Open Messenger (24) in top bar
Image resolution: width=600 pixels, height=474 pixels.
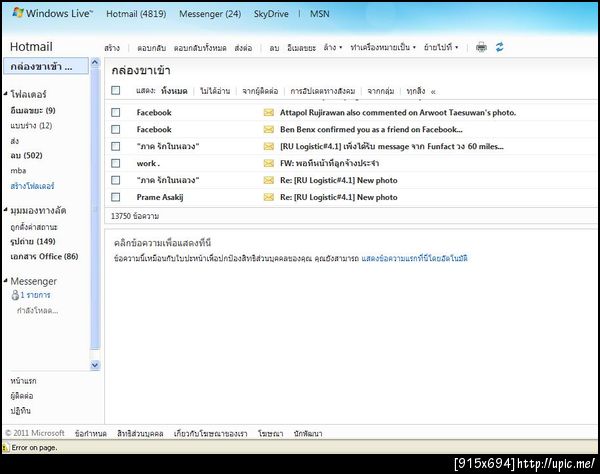(210, 14)
